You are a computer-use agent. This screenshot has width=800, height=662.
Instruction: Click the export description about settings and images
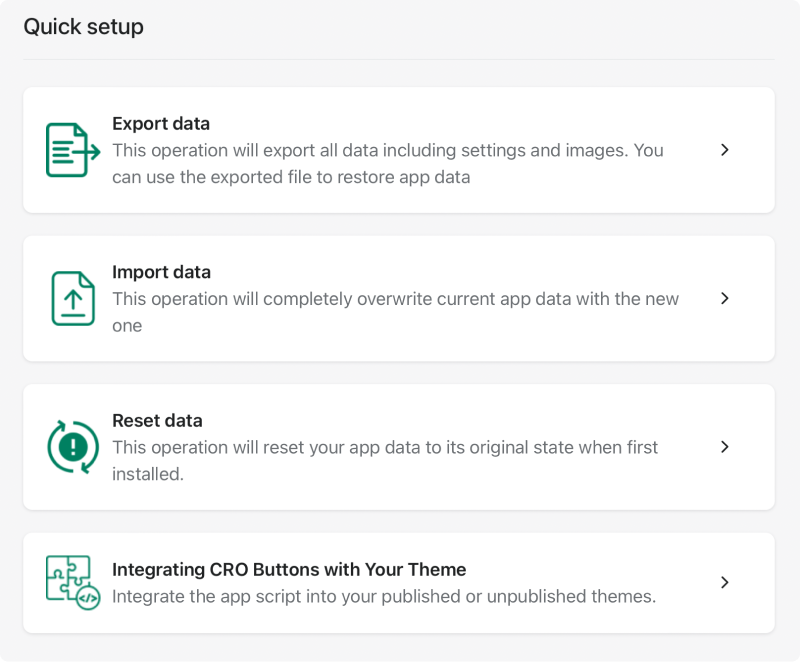coord(387,164)
